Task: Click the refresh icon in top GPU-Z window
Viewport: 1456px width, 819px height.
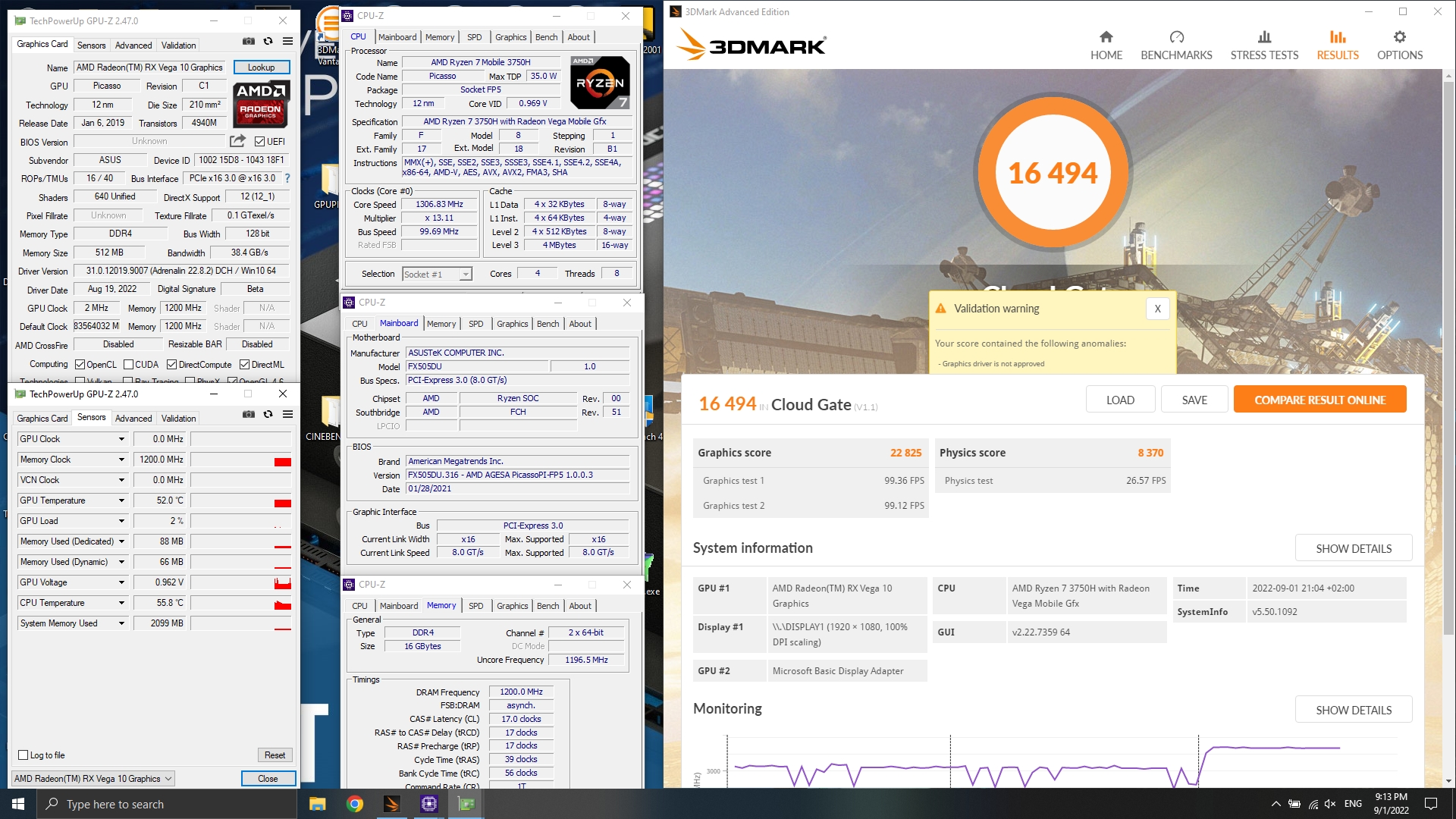Action: [268, 41]
